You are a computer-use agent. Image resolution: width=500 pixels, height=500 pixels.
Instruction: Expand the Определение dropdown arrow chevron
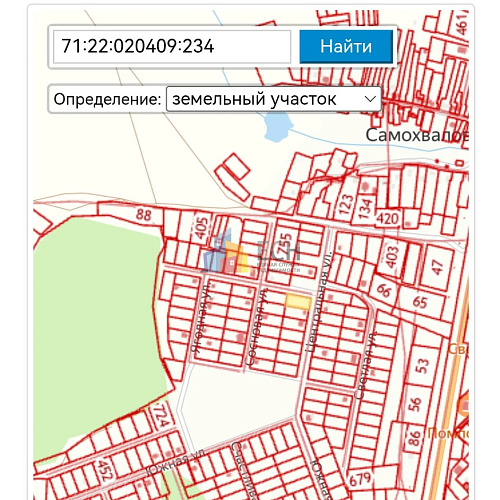(370, 99)
